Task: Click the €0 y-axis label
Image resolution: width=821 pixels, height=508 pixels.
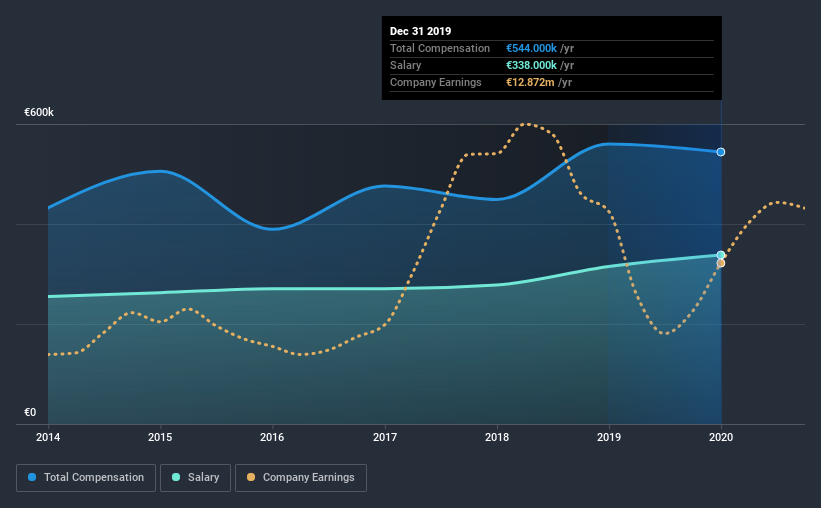Action: click(30, 412)
